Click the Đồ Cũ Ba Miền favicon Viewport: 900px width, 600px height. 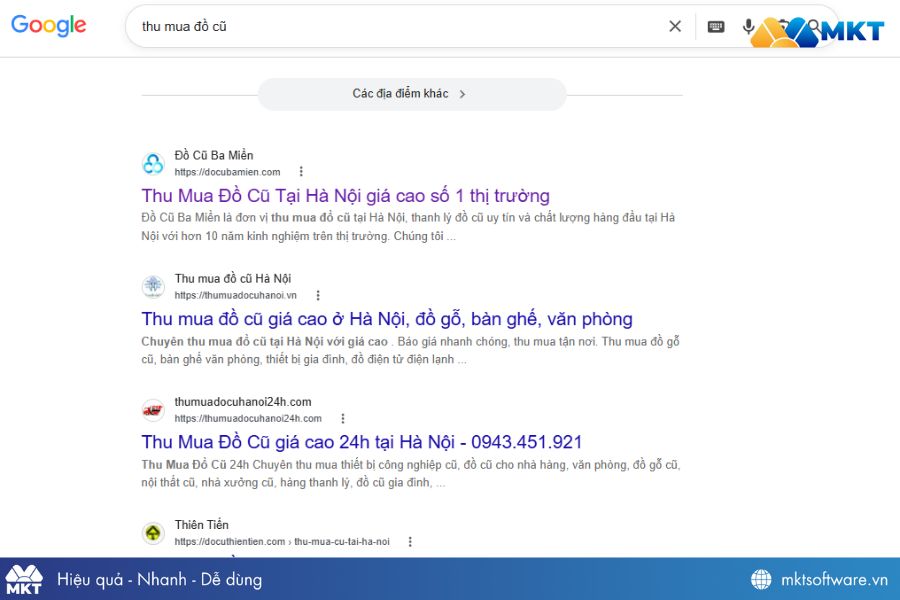pyautogui.click(x=153, y=164)
